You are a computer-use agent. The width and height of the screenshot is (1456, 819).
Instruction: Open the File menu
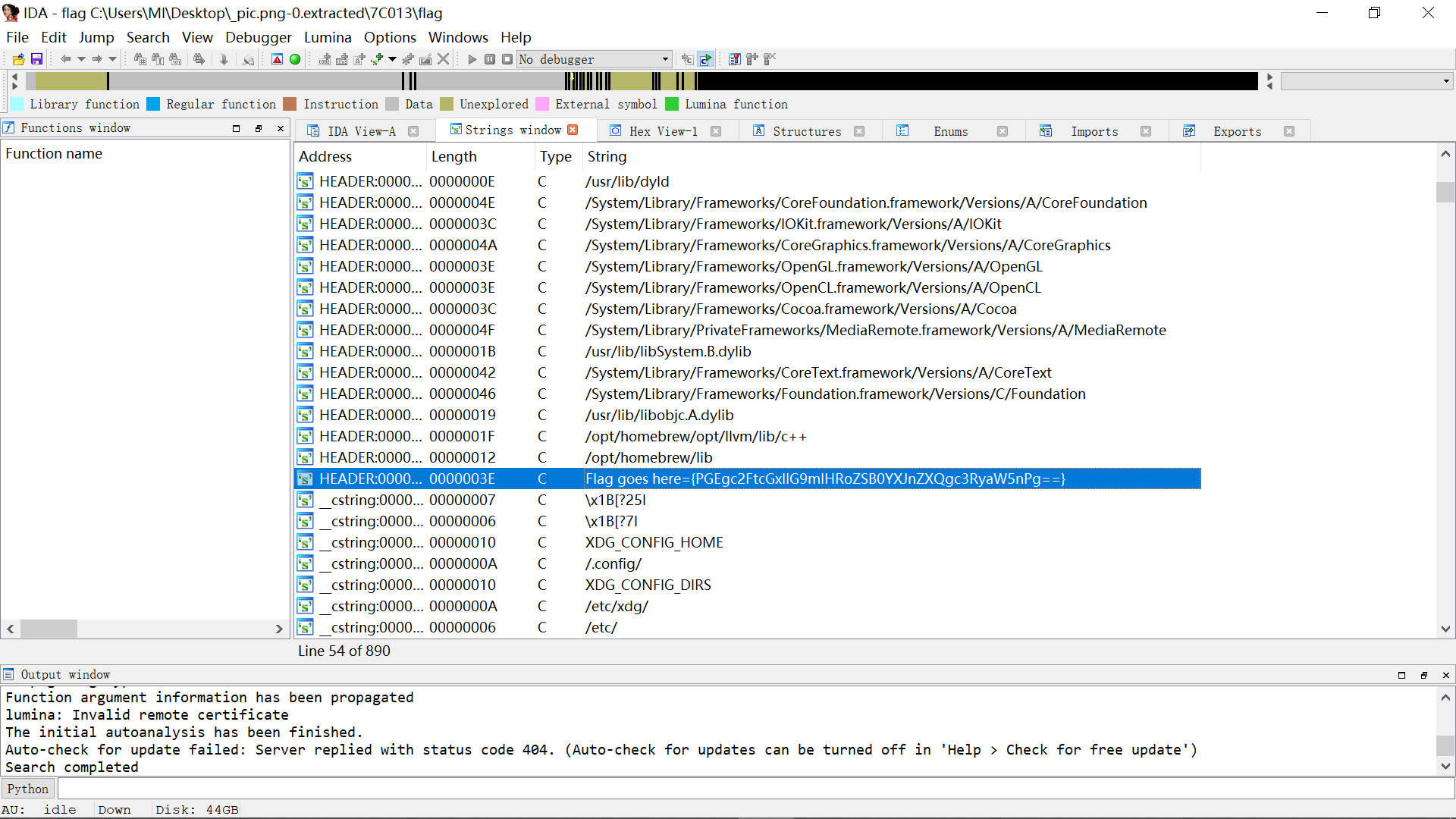click(x=17, y=37)
